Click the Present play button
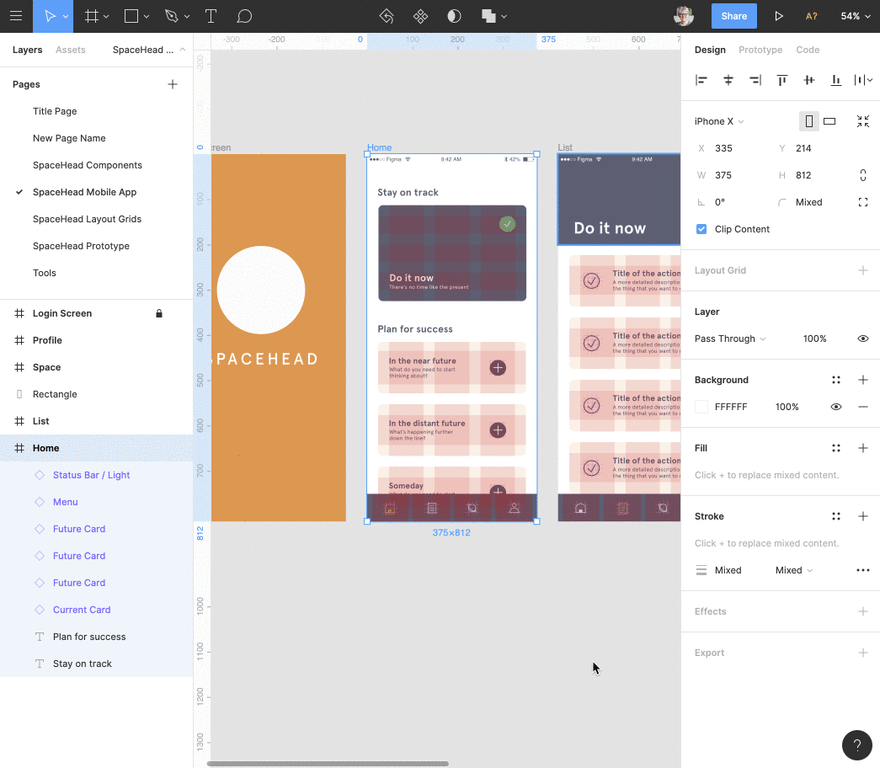 778,16
